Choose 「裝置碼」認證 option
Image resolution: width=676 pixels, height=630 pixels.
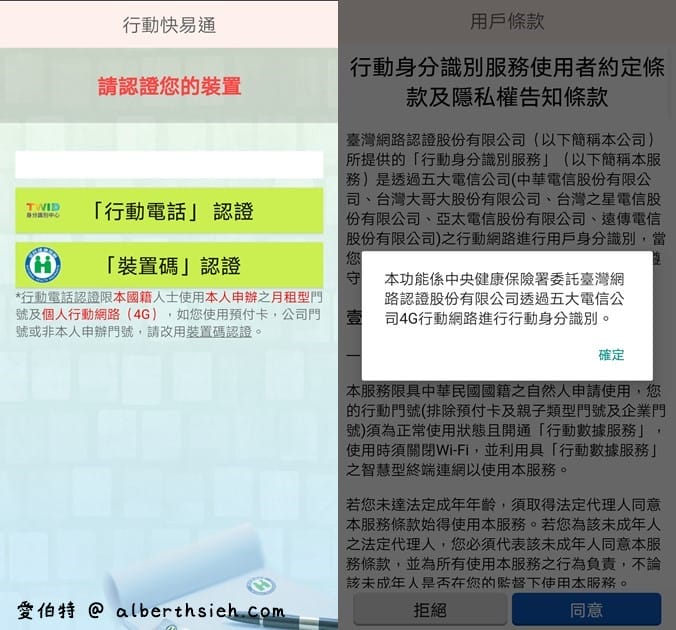pyautogui.click(x=169, y=265)
